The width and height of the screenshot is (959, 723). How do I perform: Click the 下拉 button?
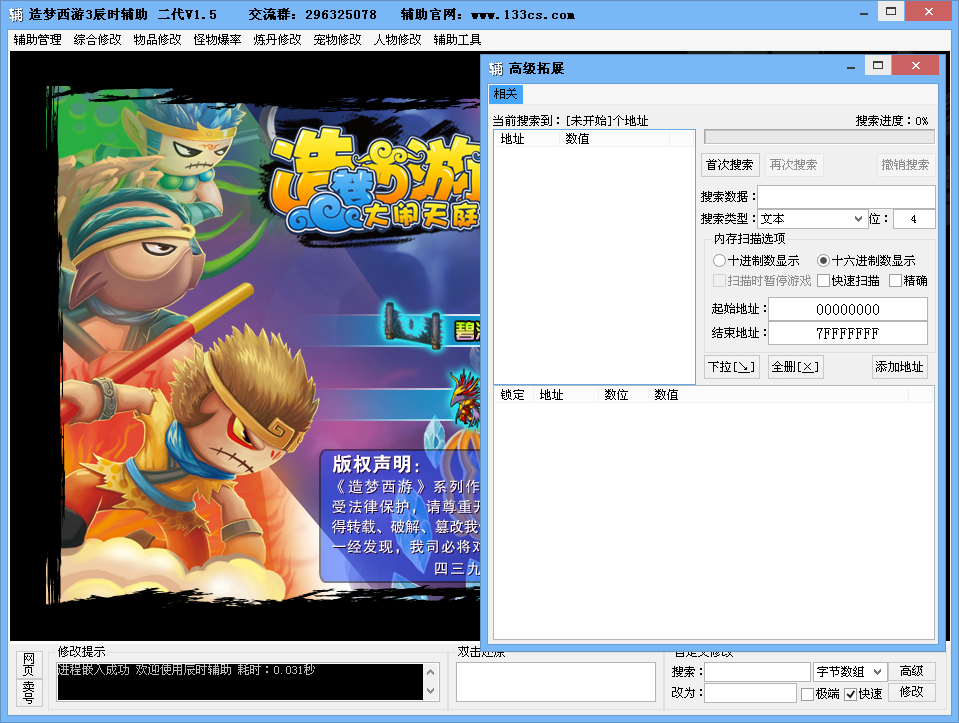731,367
